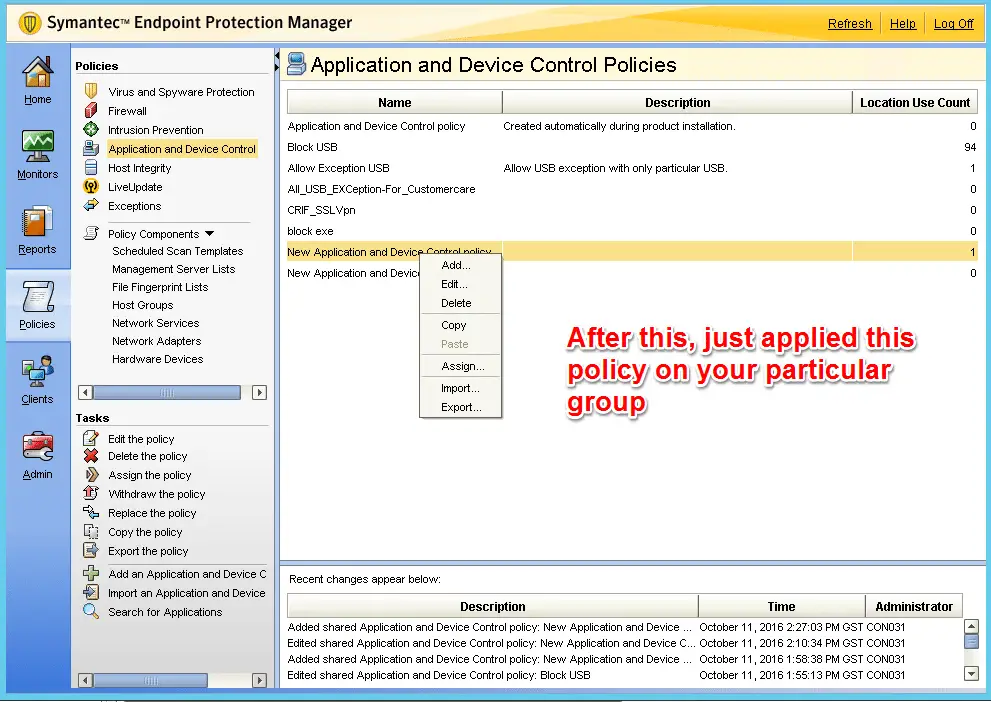Screen dimensions: 991x702
Task: Choose Copy from the context menu
Action: pos(460,325)
